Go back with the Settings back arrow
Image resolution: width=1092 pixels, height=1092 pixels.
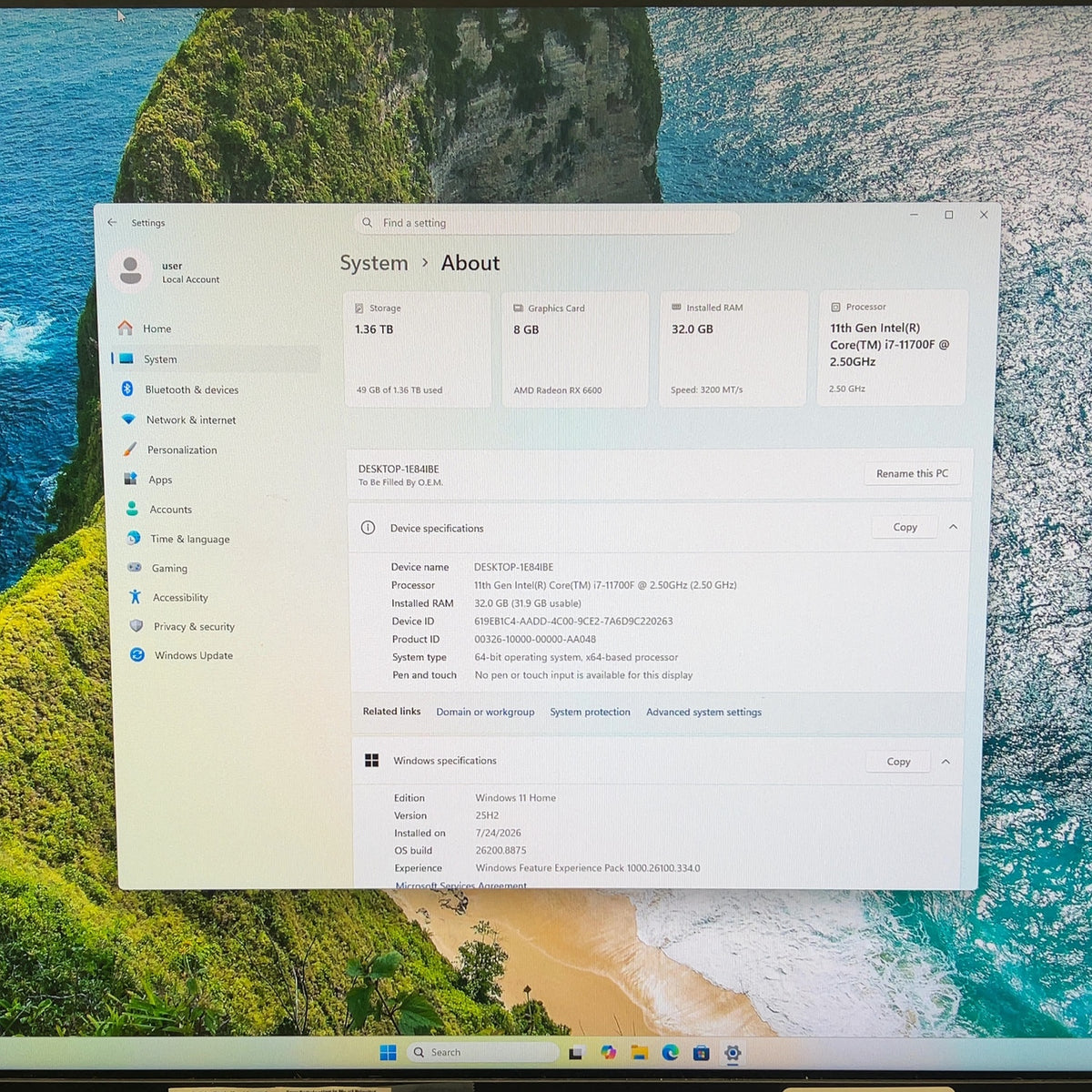click(112, 222)
